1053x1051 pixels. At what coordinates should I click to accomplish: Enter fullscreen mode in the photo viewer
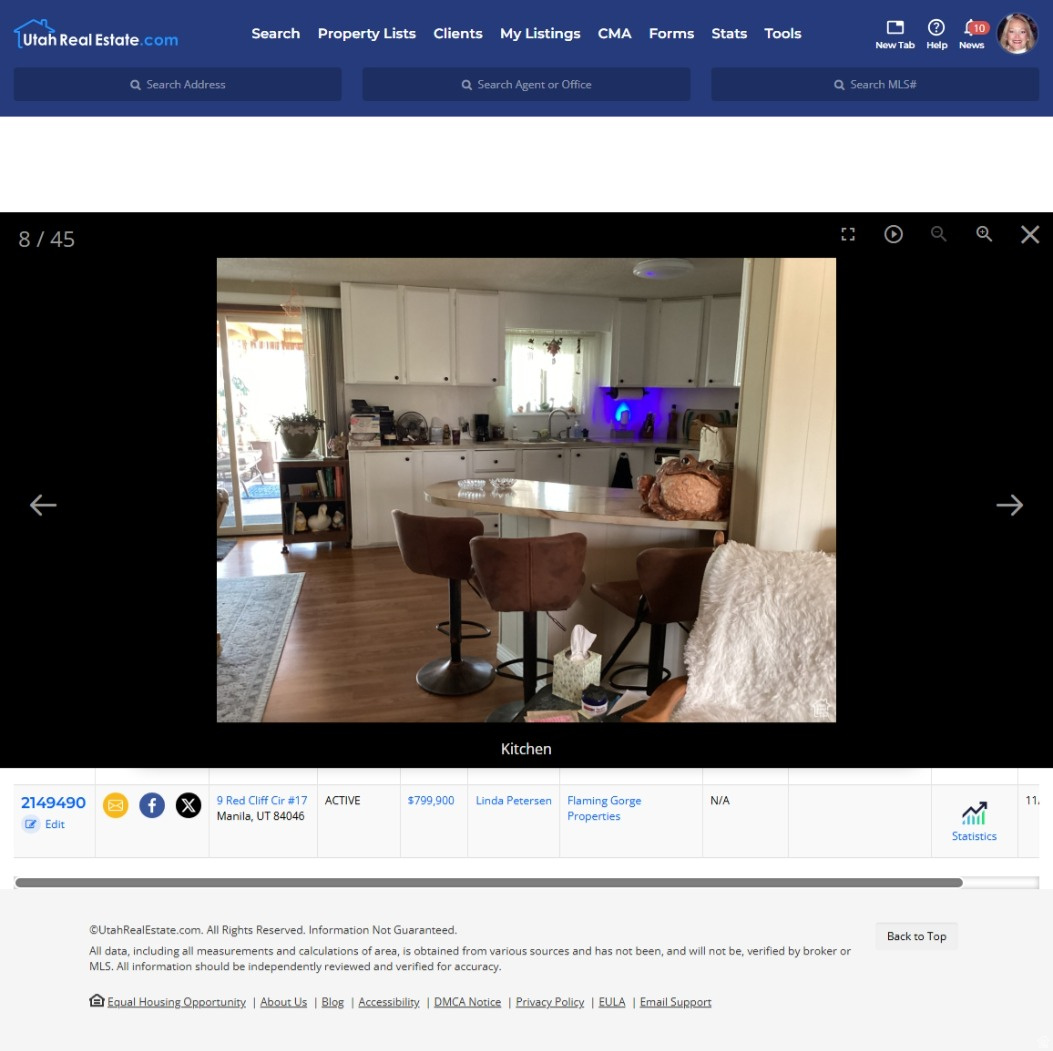[x=848, y=233]
